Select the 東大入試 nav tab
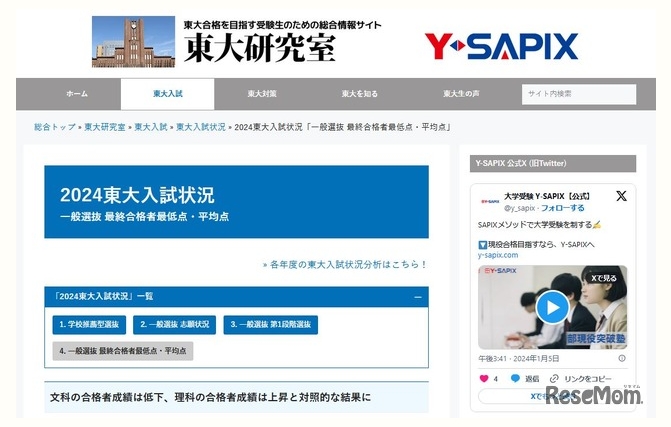Image resolution: width=671 pixels, height=427 pixels. pyautogui.click(x=168, y=94)
